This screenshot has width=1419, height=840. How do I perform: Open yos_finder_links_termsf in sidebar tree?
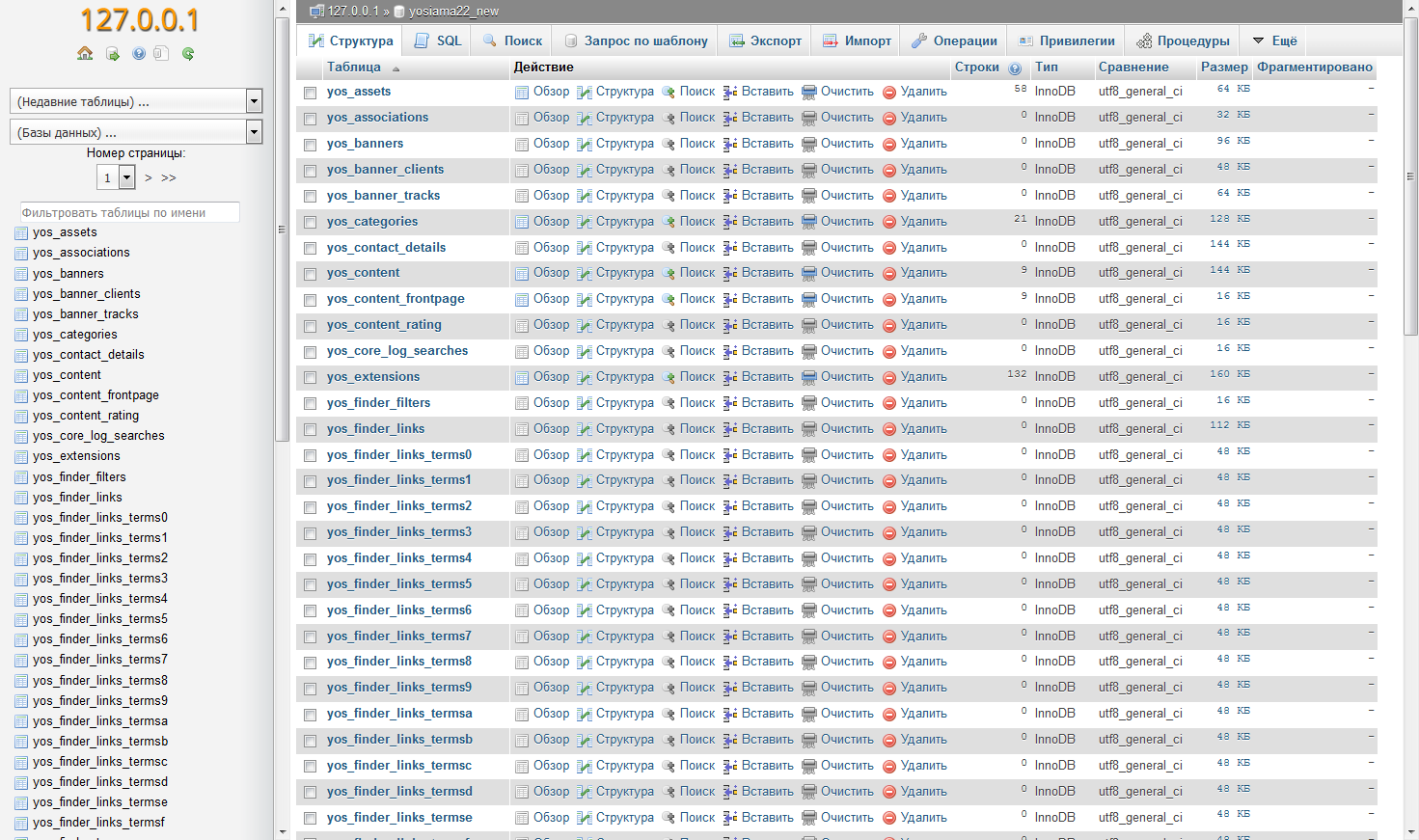click(98, 823)
